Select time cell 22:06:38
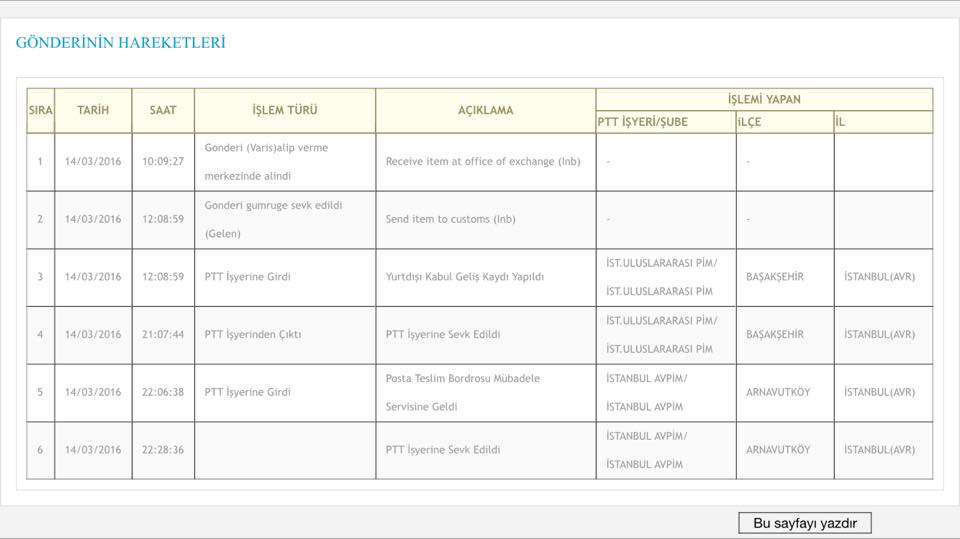 pos(163,392)
